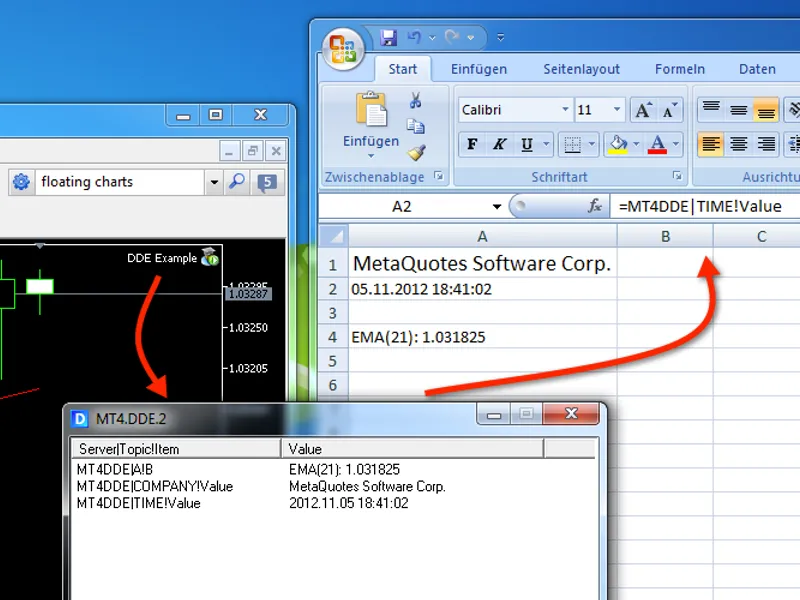Copy selection with the copy icon
This screenshot has width=800, height=600.
(416, 126)
